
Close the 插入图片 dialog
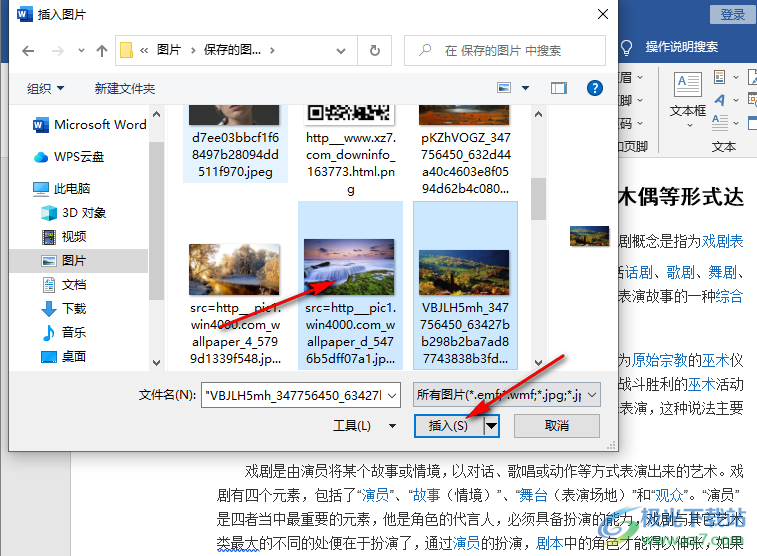pyautogui.click(x=603, y=14)
